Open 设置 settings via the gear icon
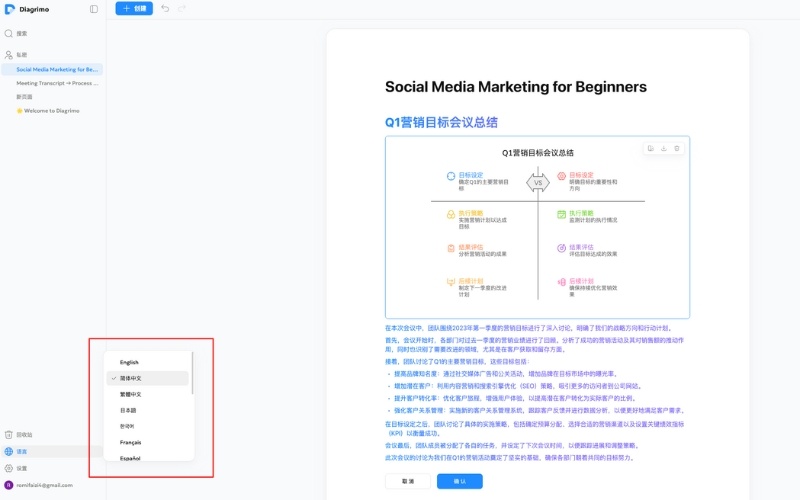This screenshot has width=800, height=500. coord(9,468)
